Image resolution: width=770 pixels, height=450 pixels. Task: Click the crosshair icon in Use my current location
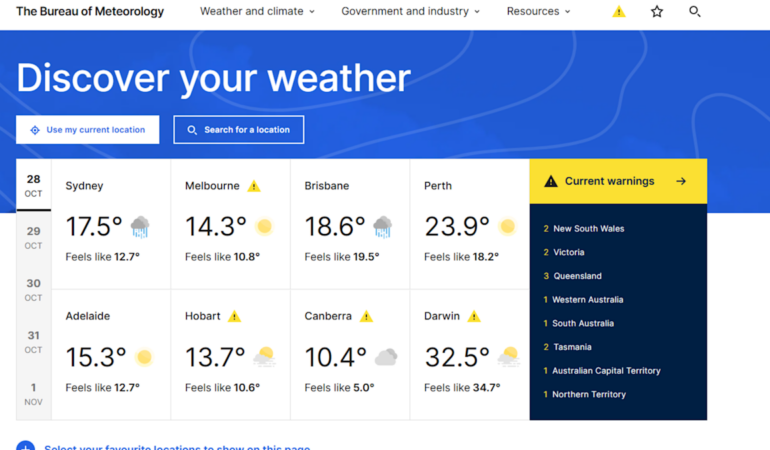(x=35, y=130)
